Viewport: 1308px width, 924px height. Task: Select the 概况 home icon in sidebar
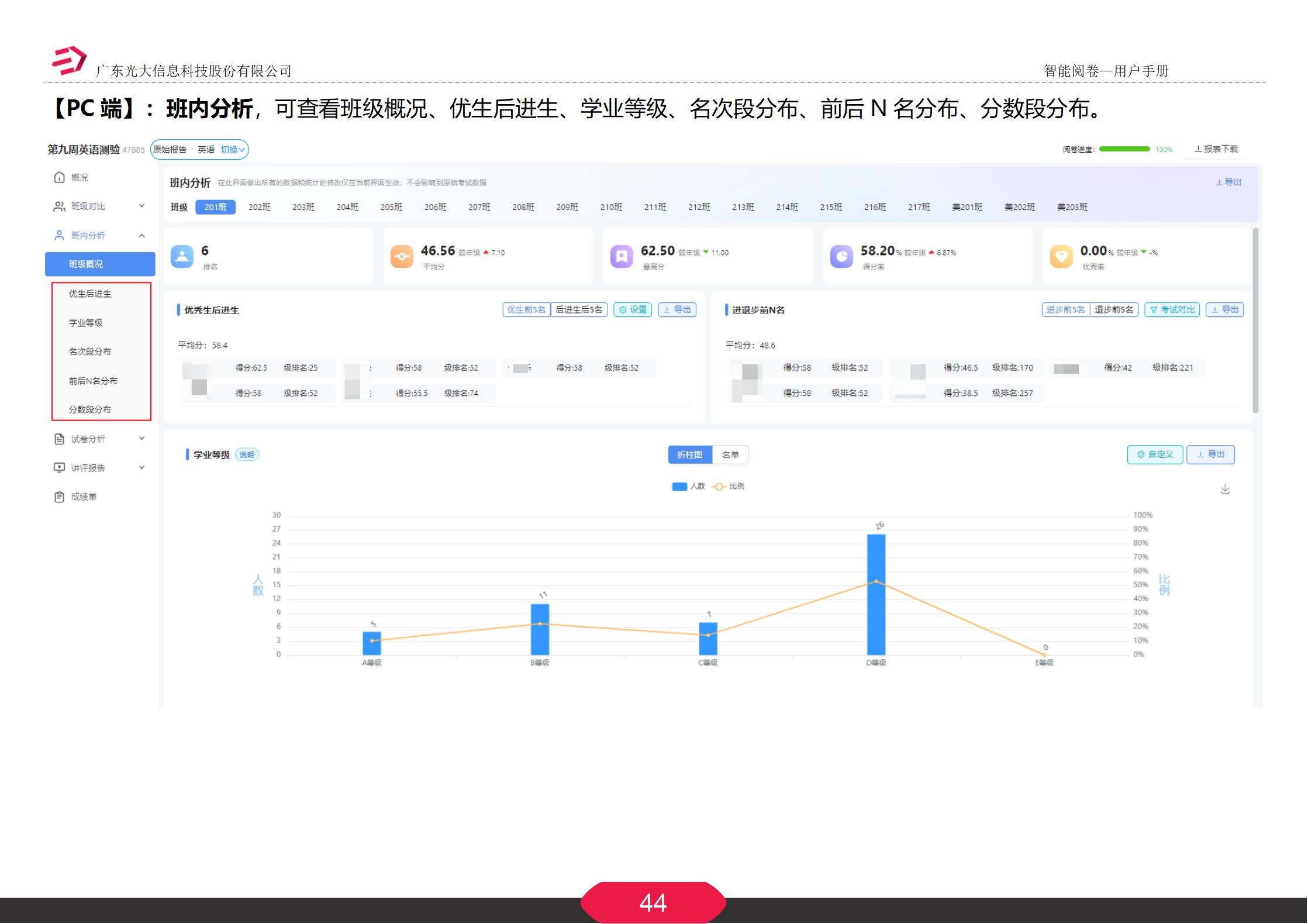click(x=60, y=178)
